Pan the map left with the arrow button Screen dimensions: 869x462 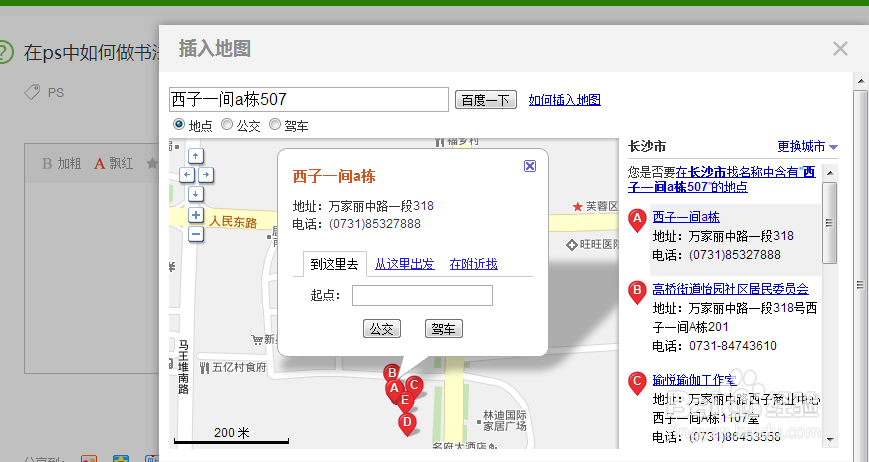tap(187, 175)
